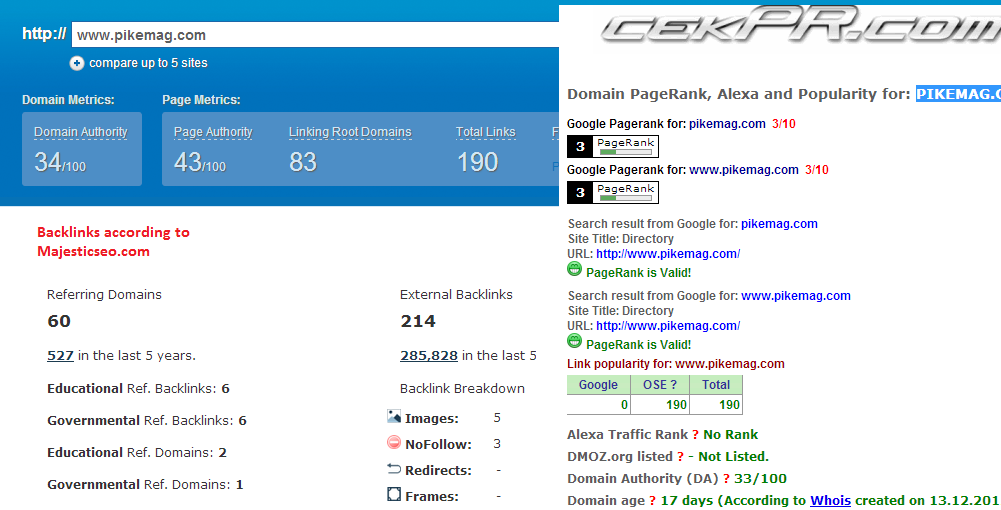Screen dimensions: 1001x510
Task: Click question mark after Alexa Traffic Rank
Action: 695,435
